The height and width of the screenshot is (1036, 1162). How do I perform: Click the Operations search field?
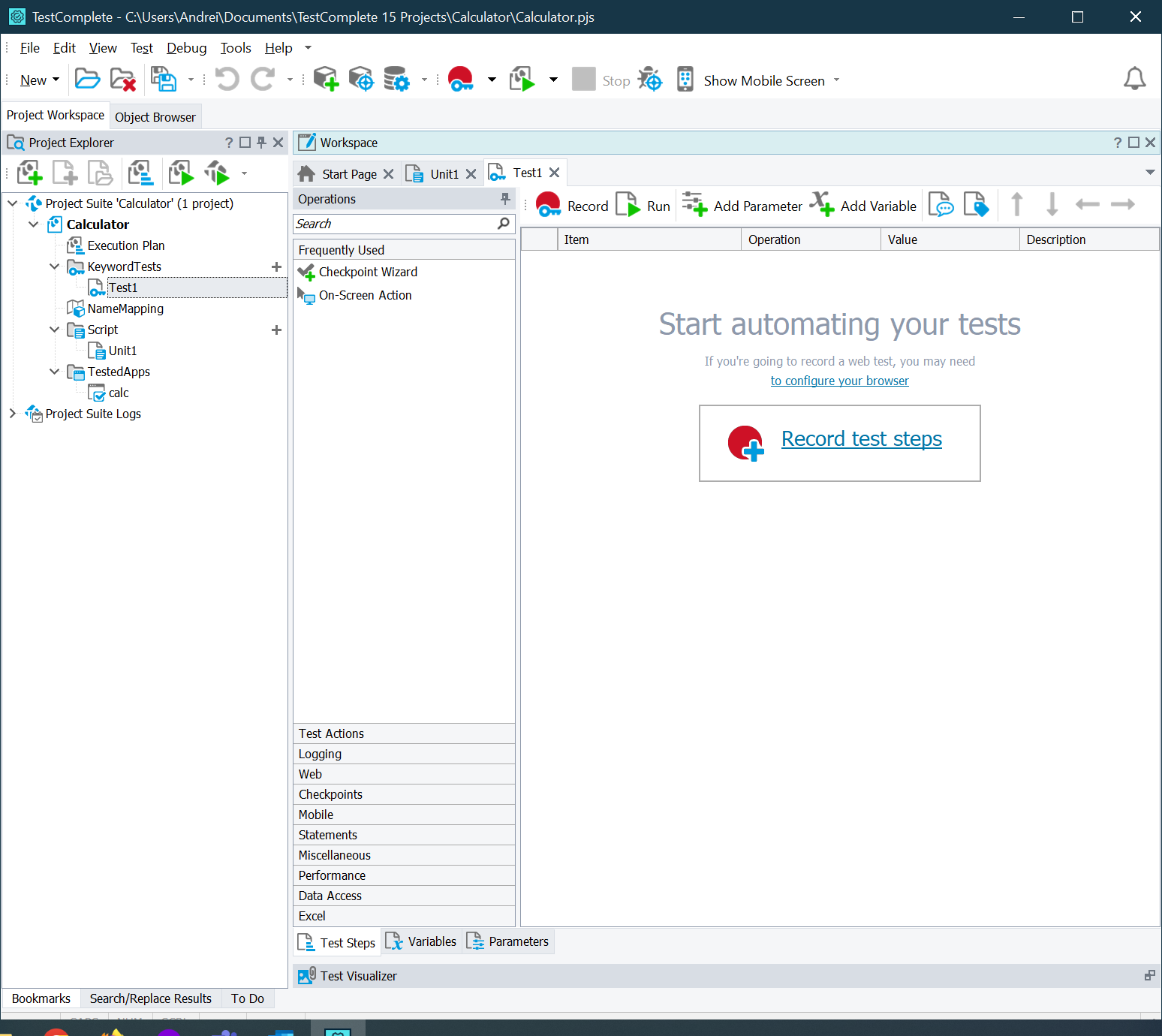pyautogui.click(x=404, y=224)
